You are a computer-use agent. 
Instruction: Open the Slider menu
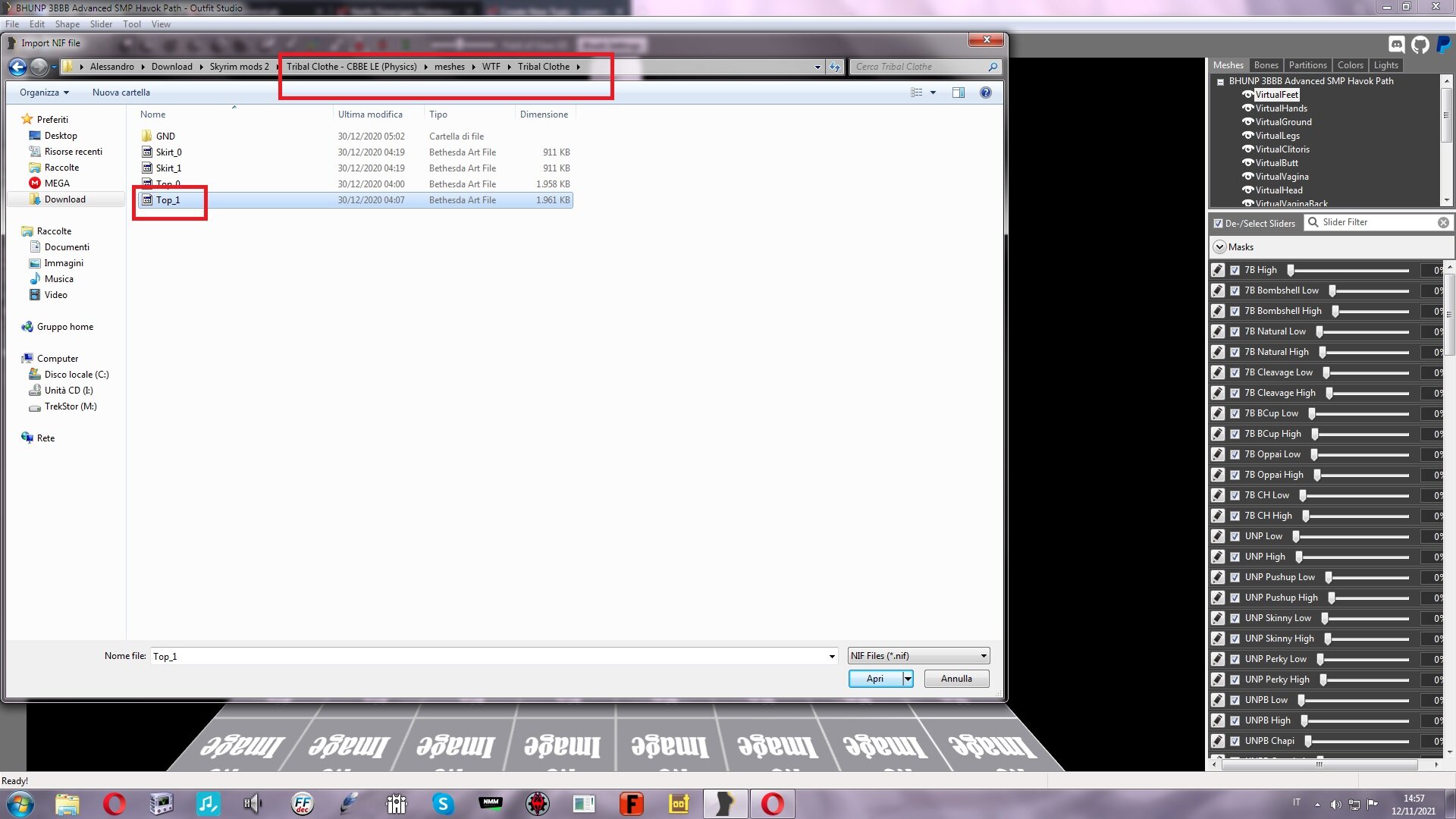[101, 24]
